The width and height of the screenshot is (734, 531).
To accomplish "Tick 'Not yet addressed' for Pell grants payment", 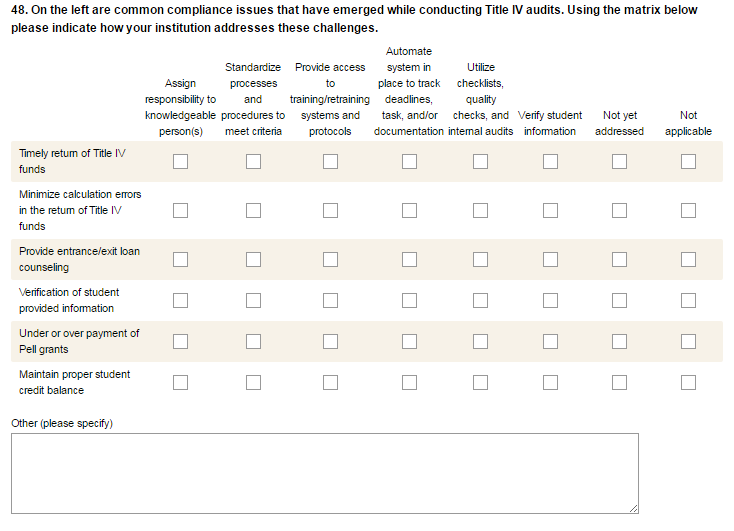I will pyautogui.click(x=619, y=341).
